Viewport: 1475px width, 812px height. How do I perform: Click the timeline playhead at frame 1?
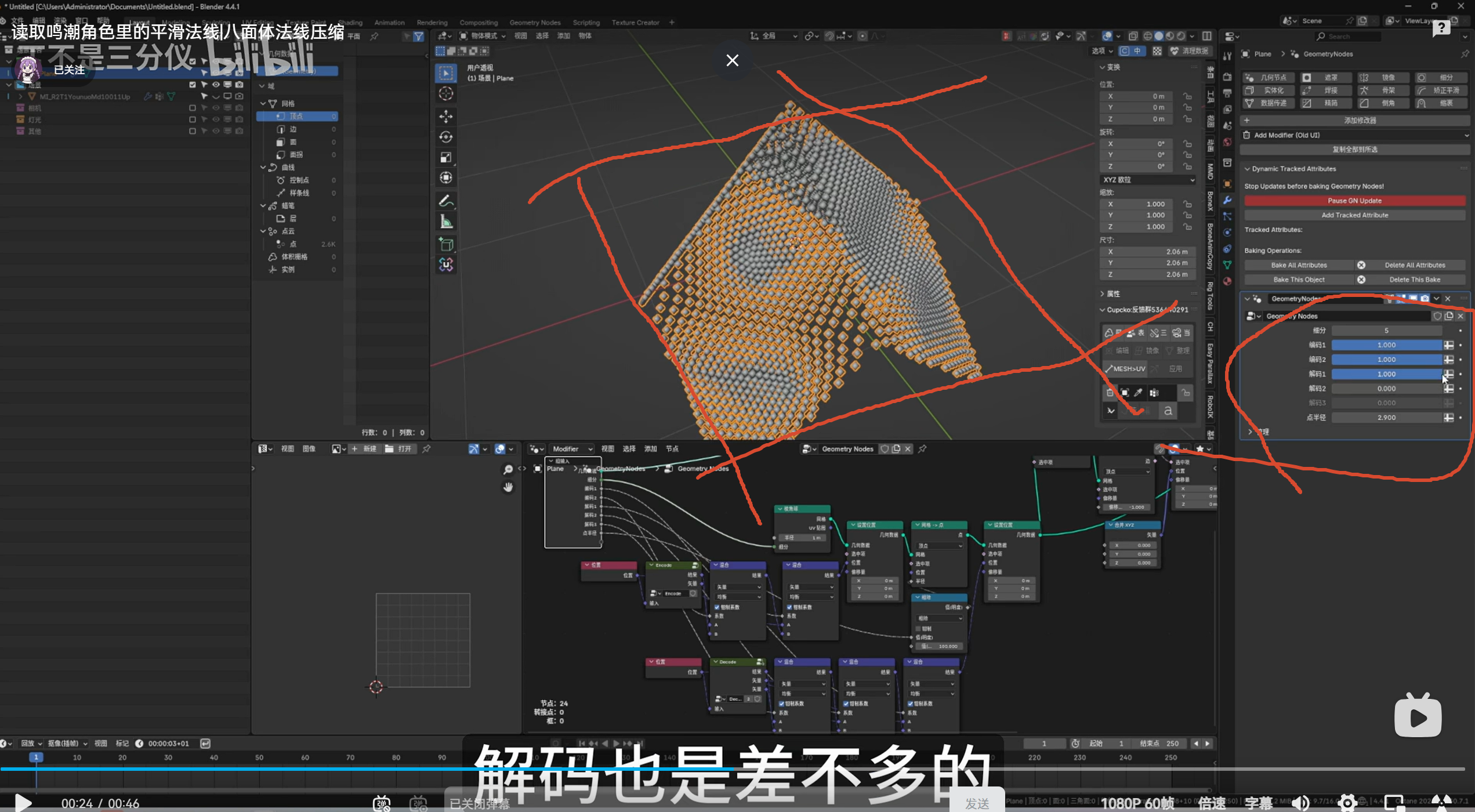[36, 757]
